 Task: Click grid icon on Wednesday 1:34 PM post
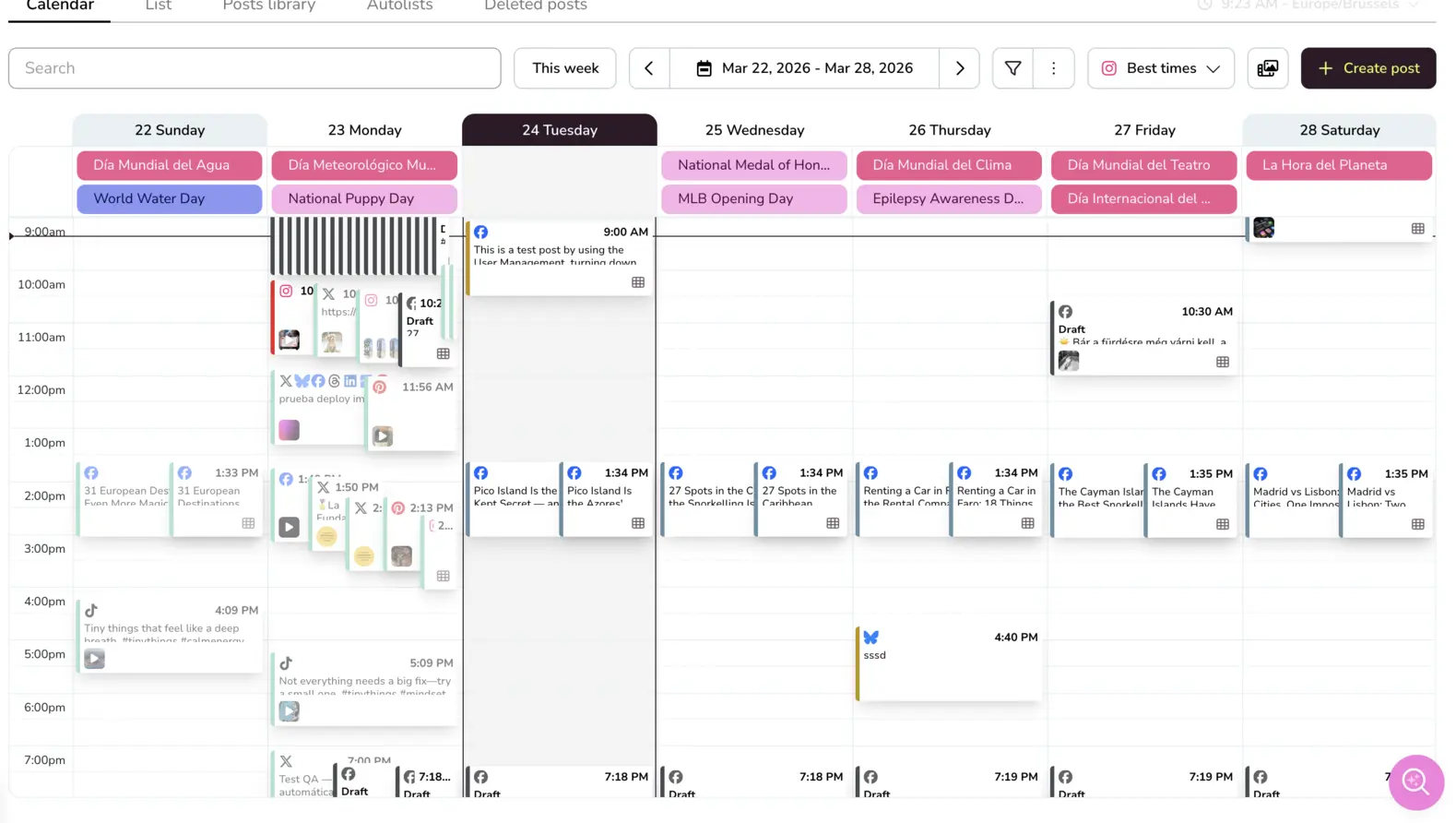click(x=833, y=523)
